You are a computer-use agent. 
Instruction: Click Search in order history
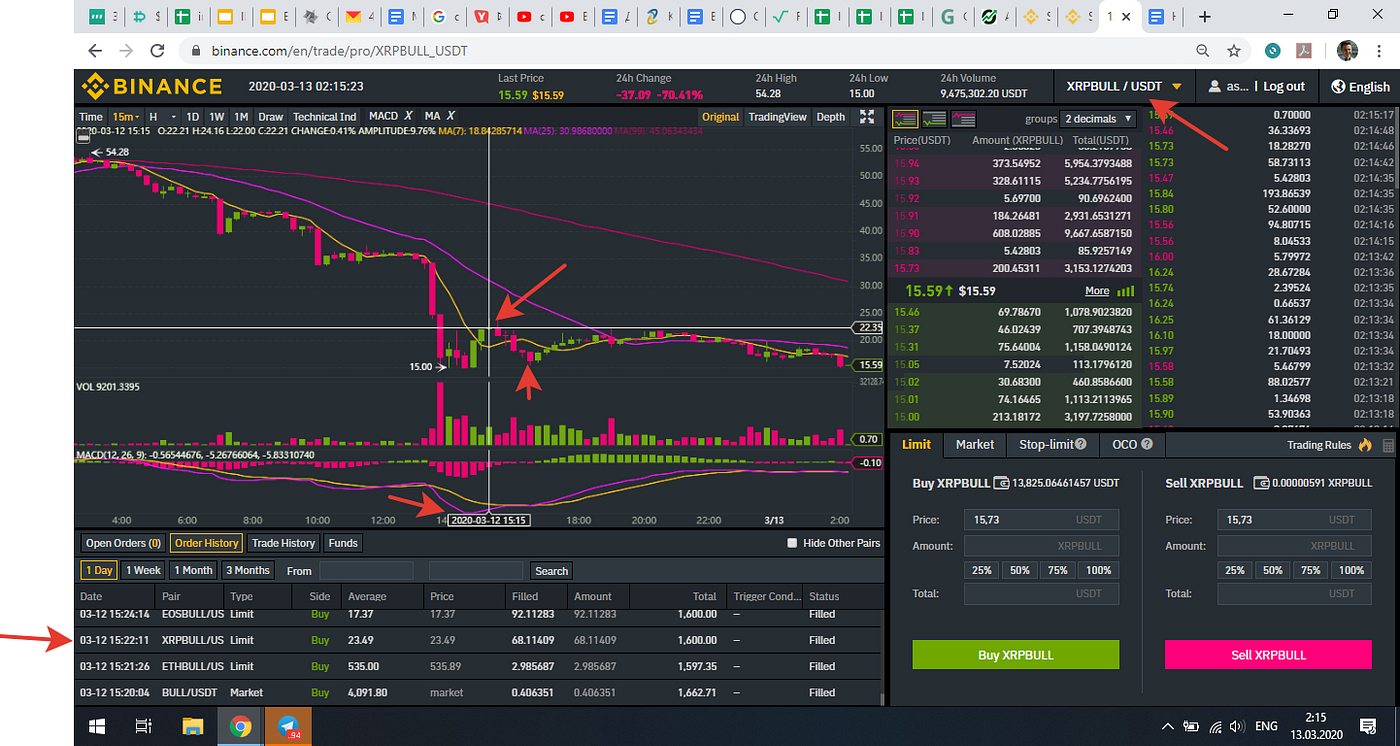click(x=551, y=571)
